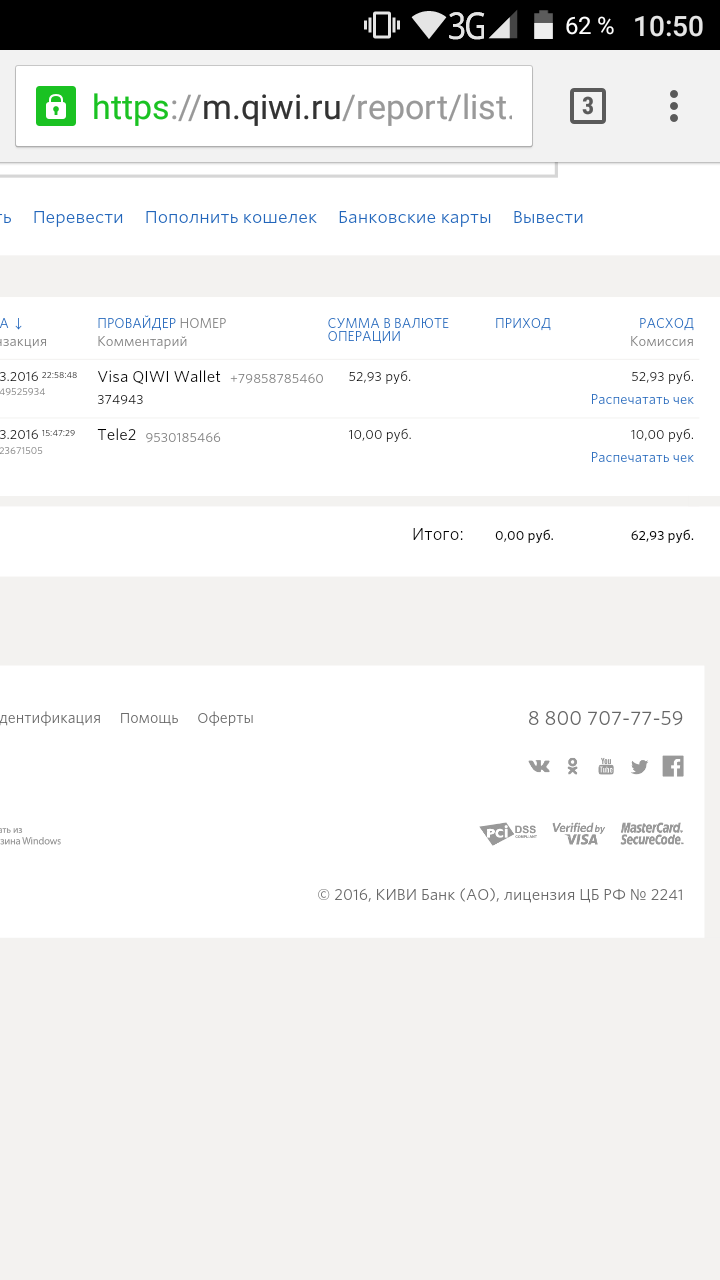The height and width of the screenshot is (1280, 720).
Task: Select the timestamp 22:58:48
Action: pos(59,375)
